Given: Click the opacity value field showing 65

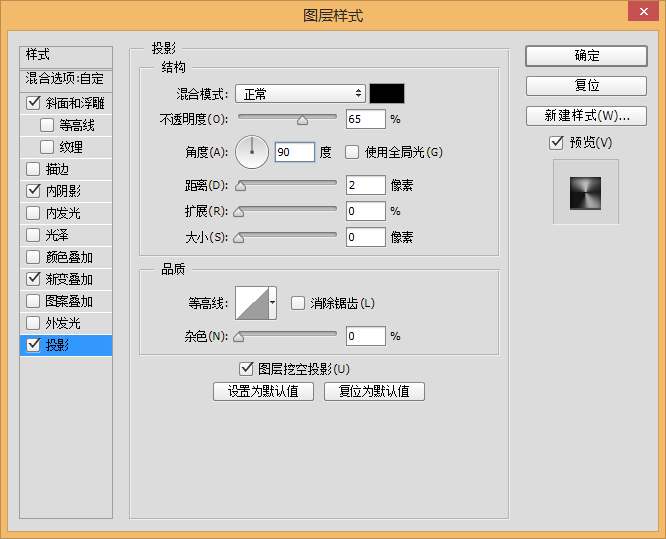Looking at the screenshot, I should pyautogui.click(x=366, y=119).
